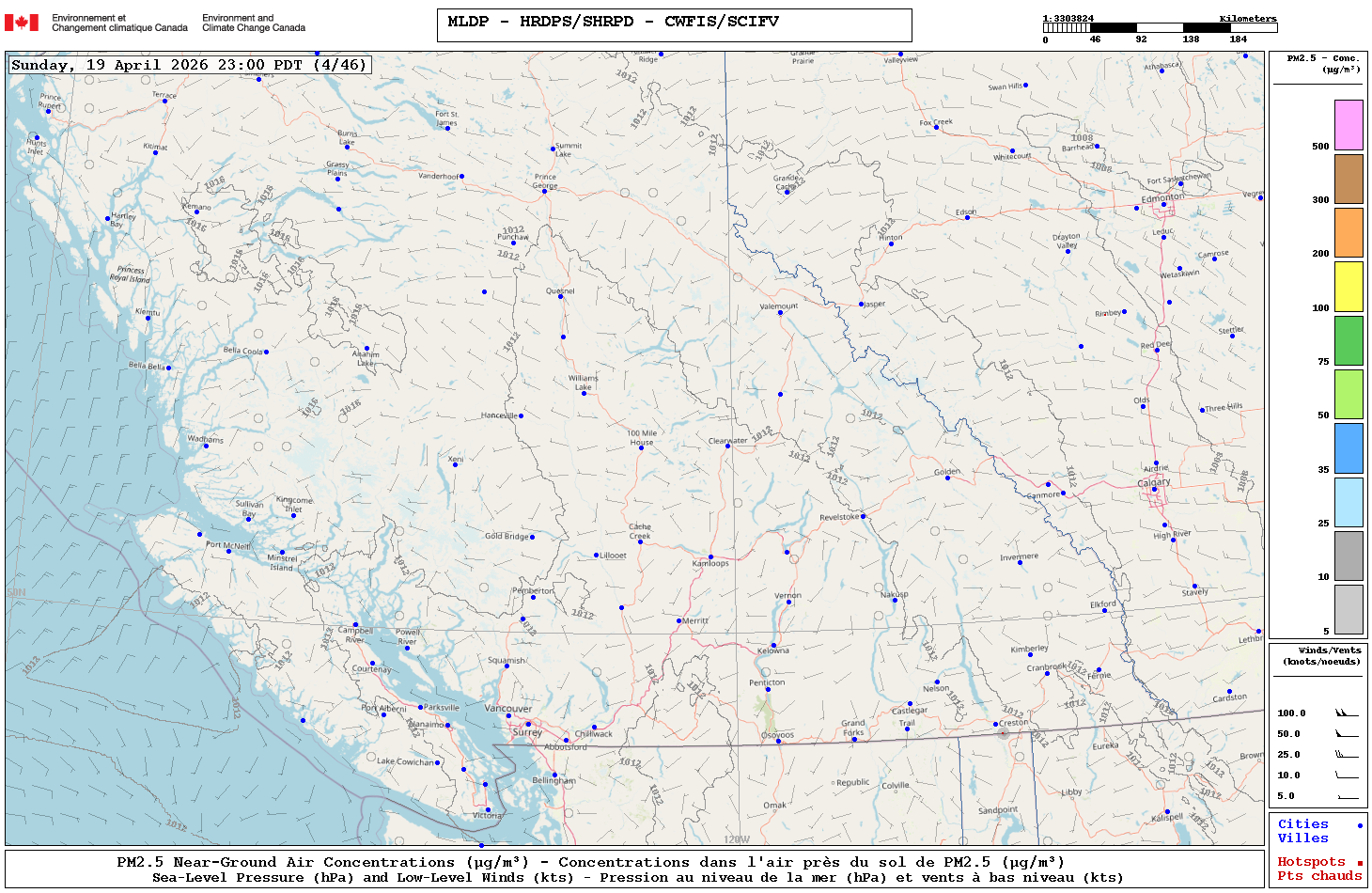Click the Vancouver label on the map
The height and width of the screenshot is (893, 1372).
point(507,708)
